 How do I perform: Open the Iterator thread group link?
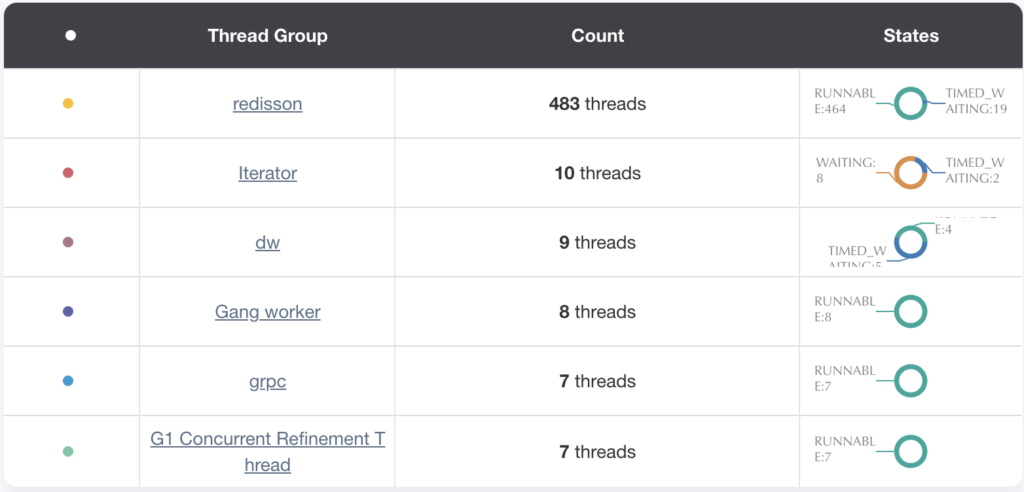click(267, 173)
